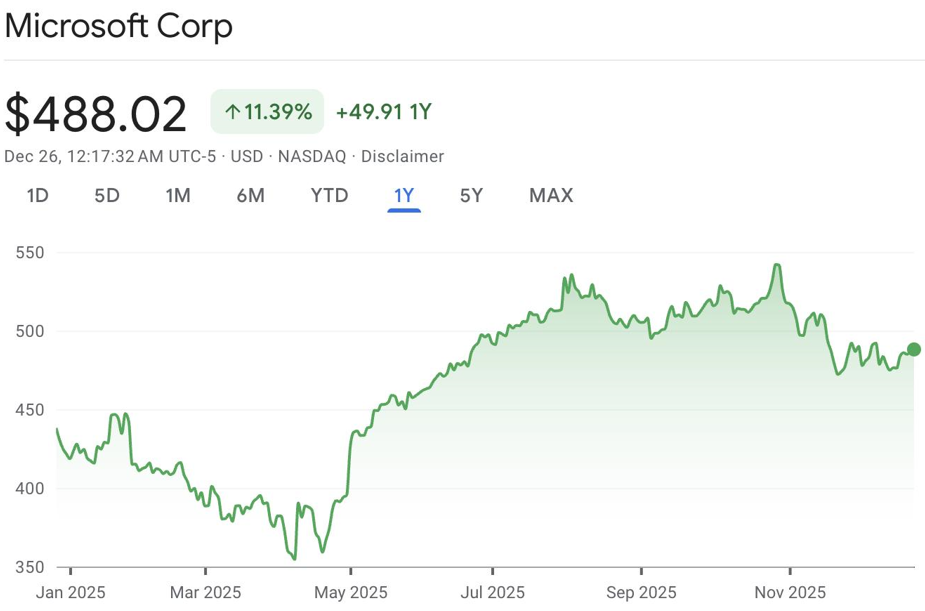Open the Disclaimer link

point(402,156)
